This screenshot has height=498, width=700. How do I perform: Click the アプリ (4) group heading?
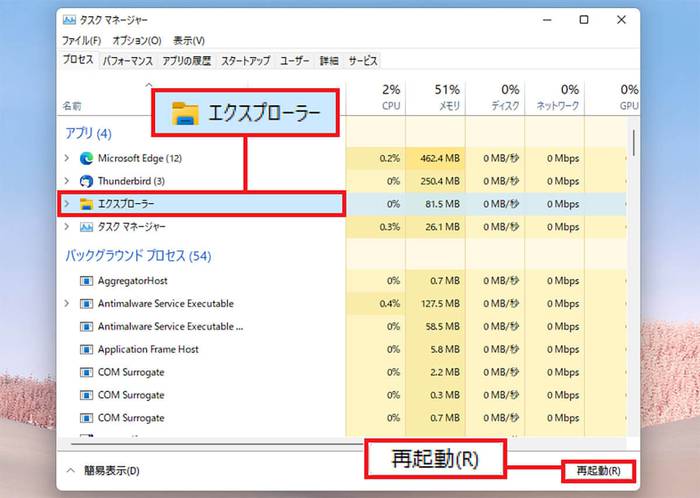[x=88, y=133]
